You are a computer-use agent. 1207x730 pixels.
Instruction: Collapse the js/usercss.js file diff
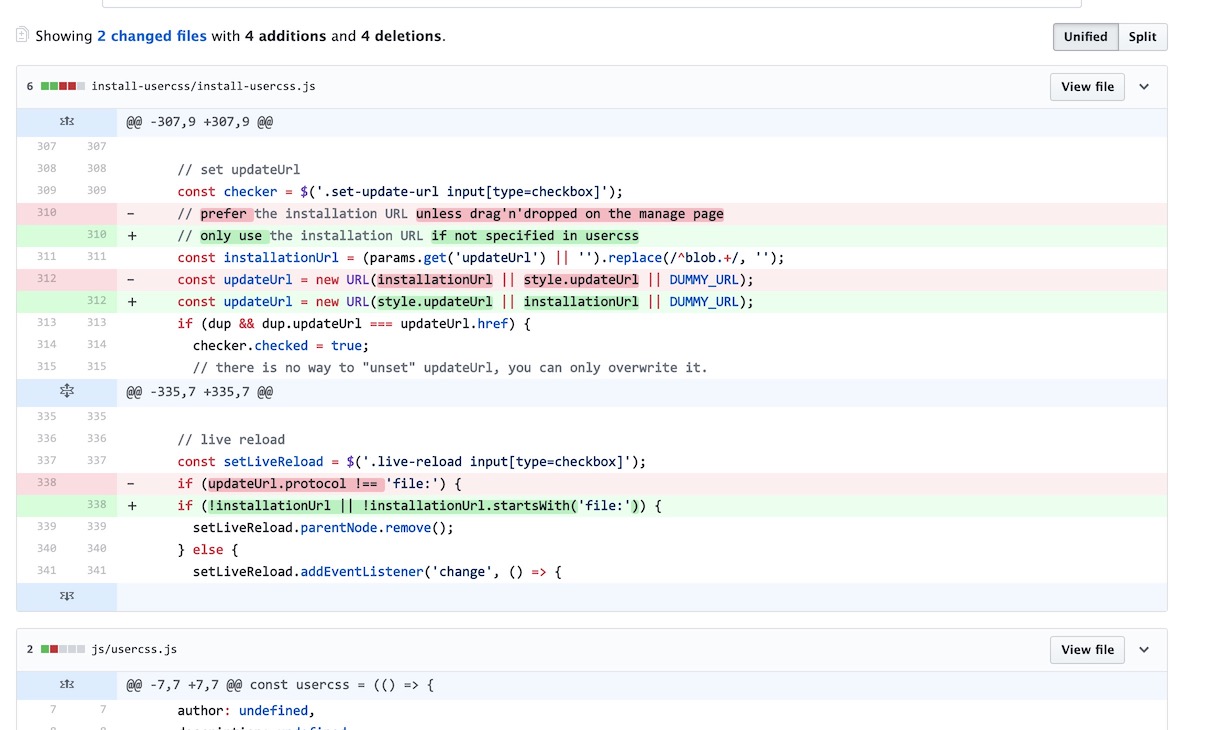[x=1144, y=650]
